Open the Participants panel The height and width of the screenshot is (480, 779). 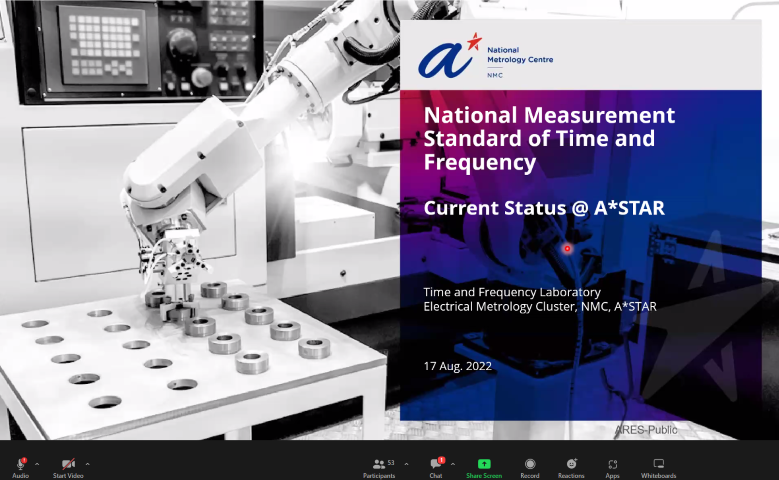click(378, 465)
